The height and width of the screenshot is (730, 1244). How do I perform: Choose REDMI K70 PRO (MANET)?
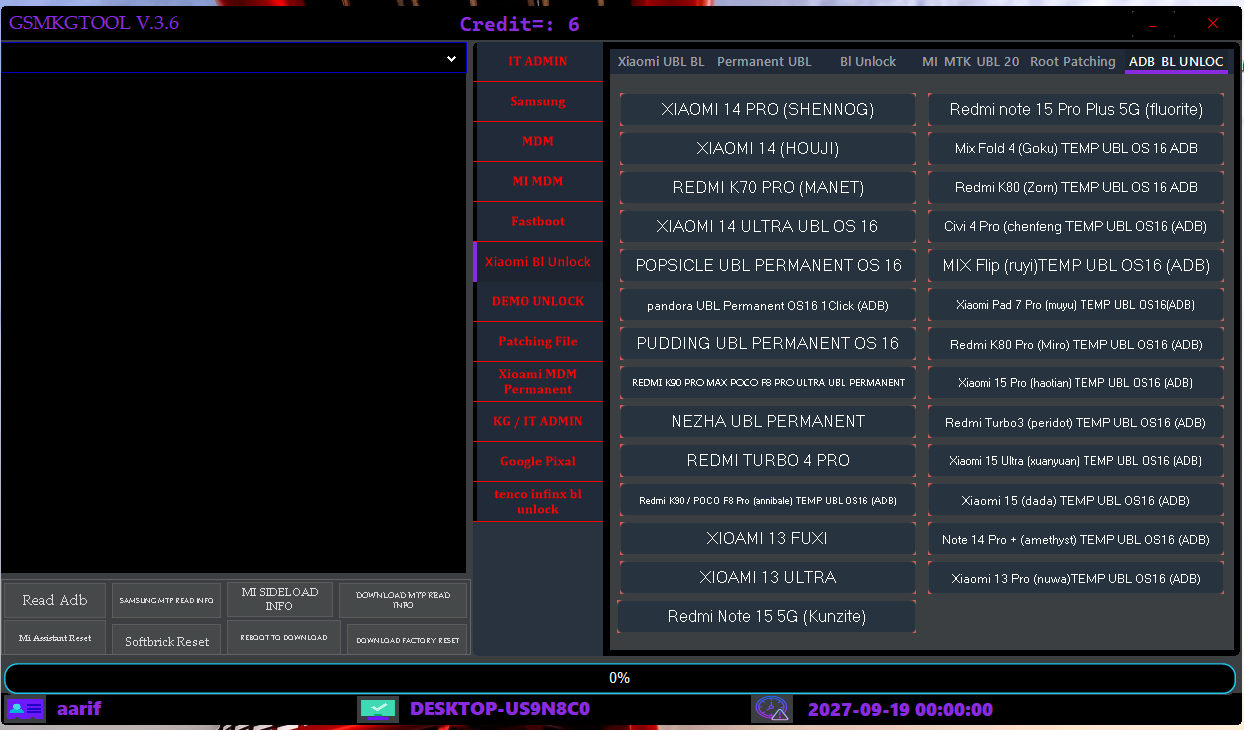pos(767,188)
